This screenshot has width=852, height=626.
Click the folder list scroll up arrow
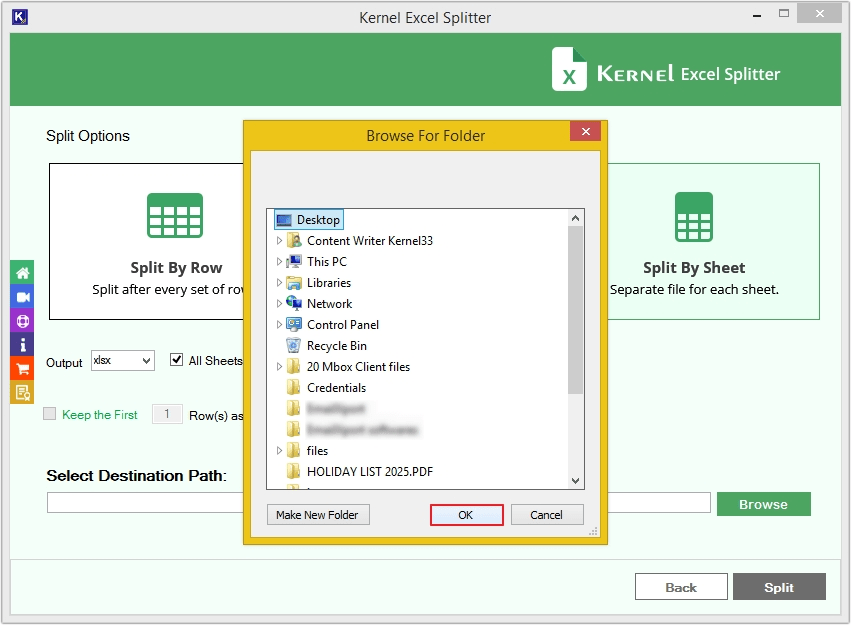575,218
